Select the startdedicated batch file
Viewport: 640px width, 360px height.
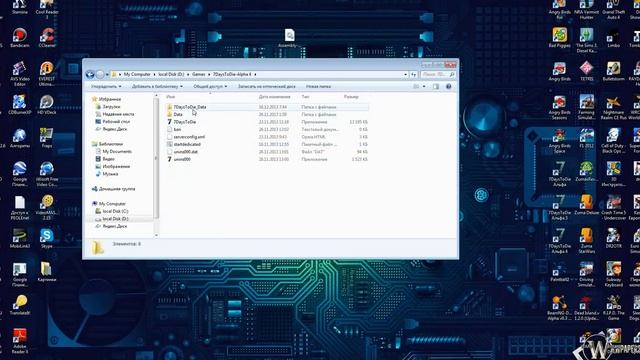point(267,144)
